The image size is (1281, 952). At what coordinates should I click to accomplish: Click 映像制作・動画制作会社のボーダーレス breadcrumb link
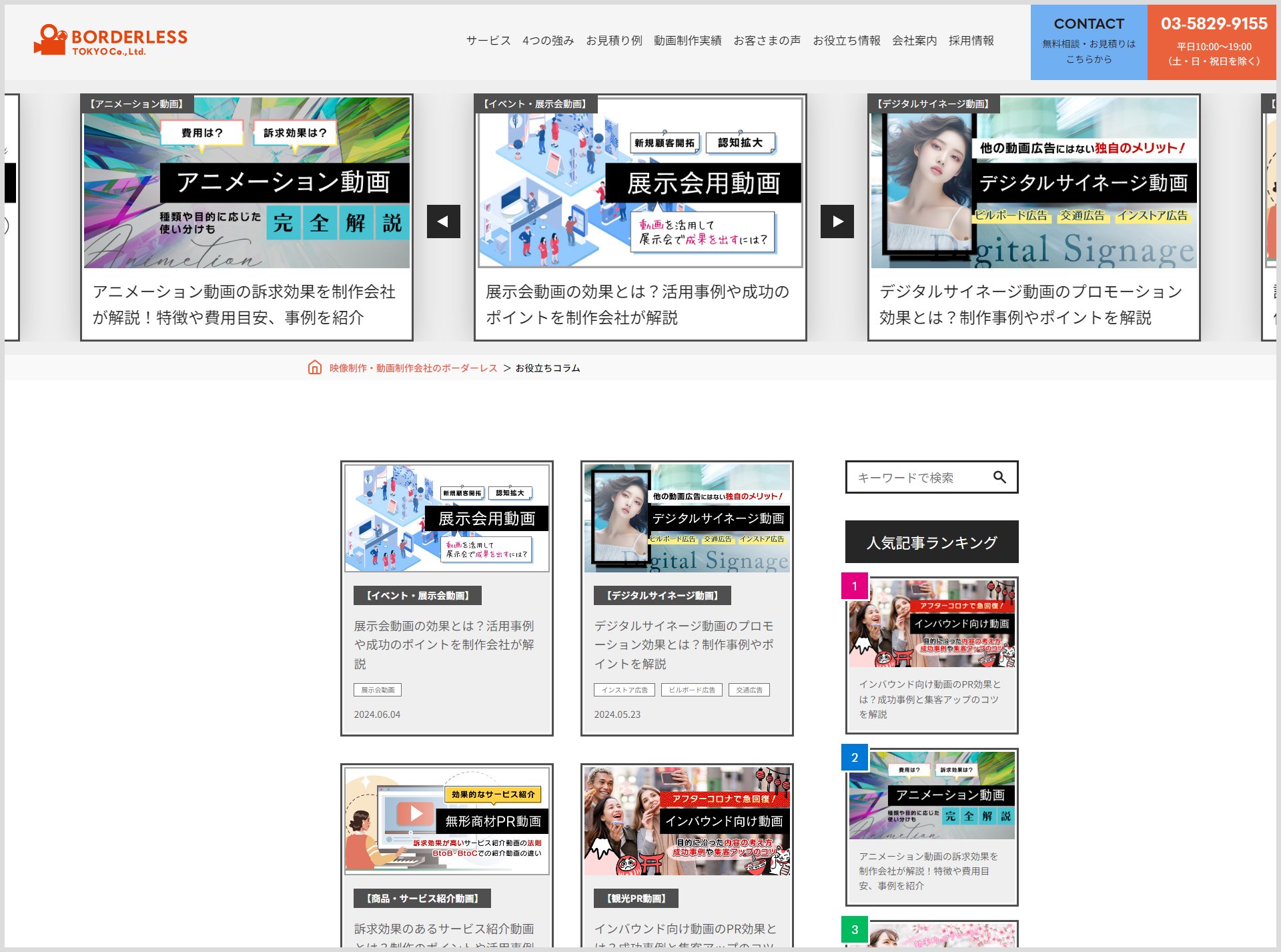pos(413,368)
